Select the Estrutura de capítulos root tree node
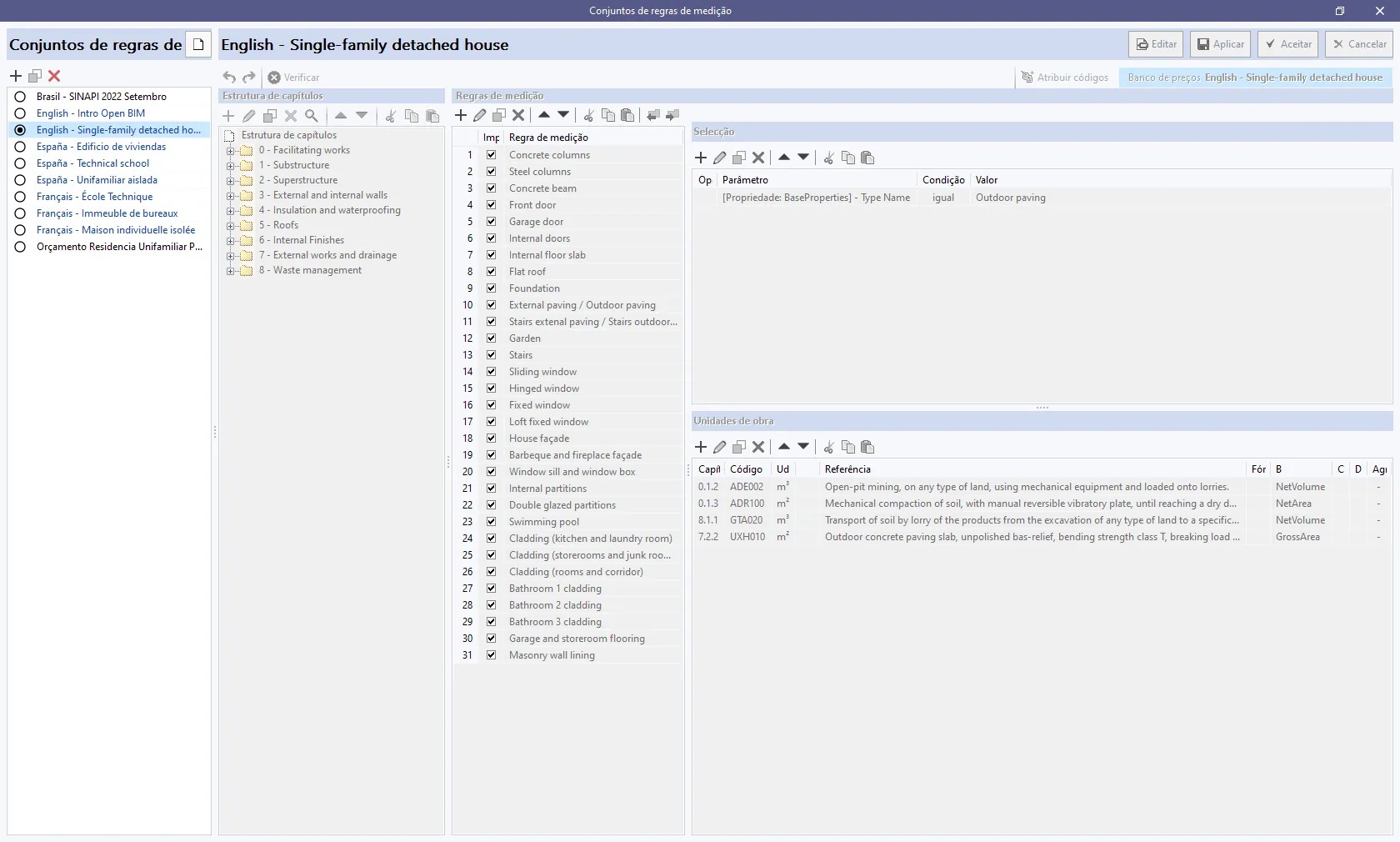This screenshot has height=842, width=1400. [288, 135]
